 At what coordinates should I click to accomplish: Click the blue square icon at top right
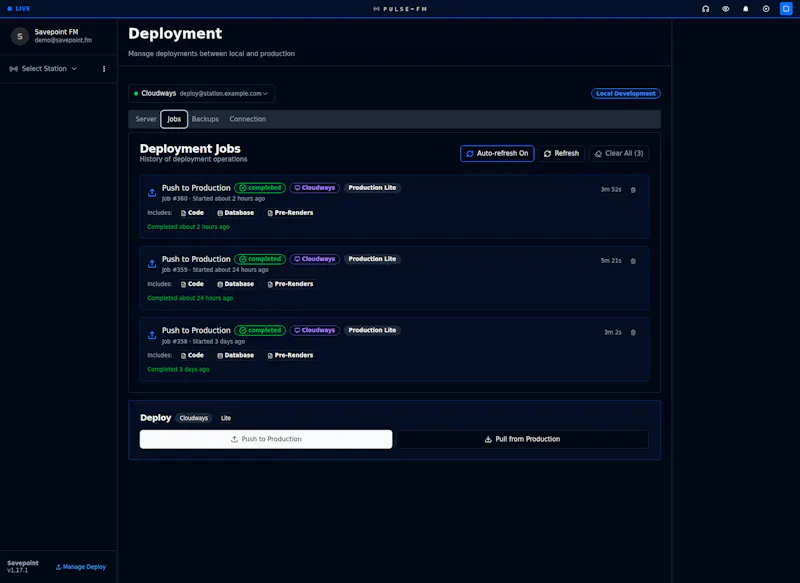[786, 9]
